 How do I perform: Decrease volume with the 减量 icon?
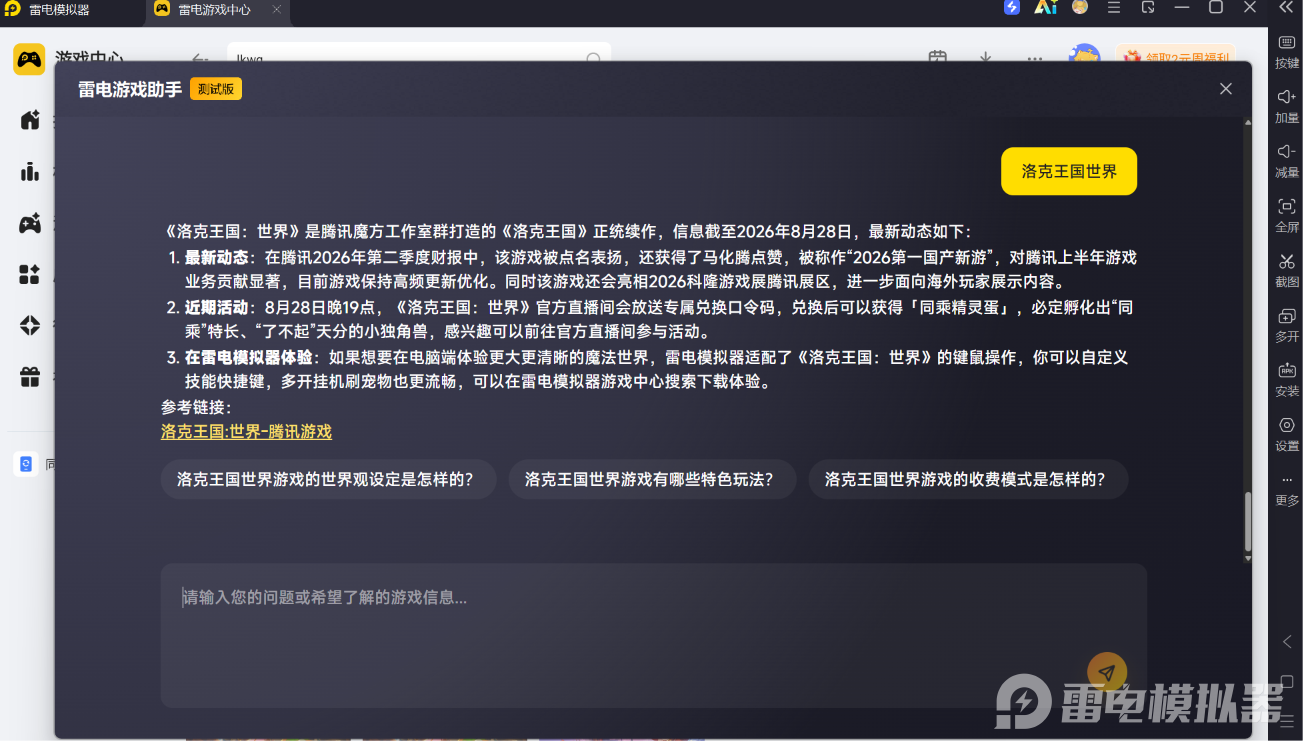coord(1287,161)
